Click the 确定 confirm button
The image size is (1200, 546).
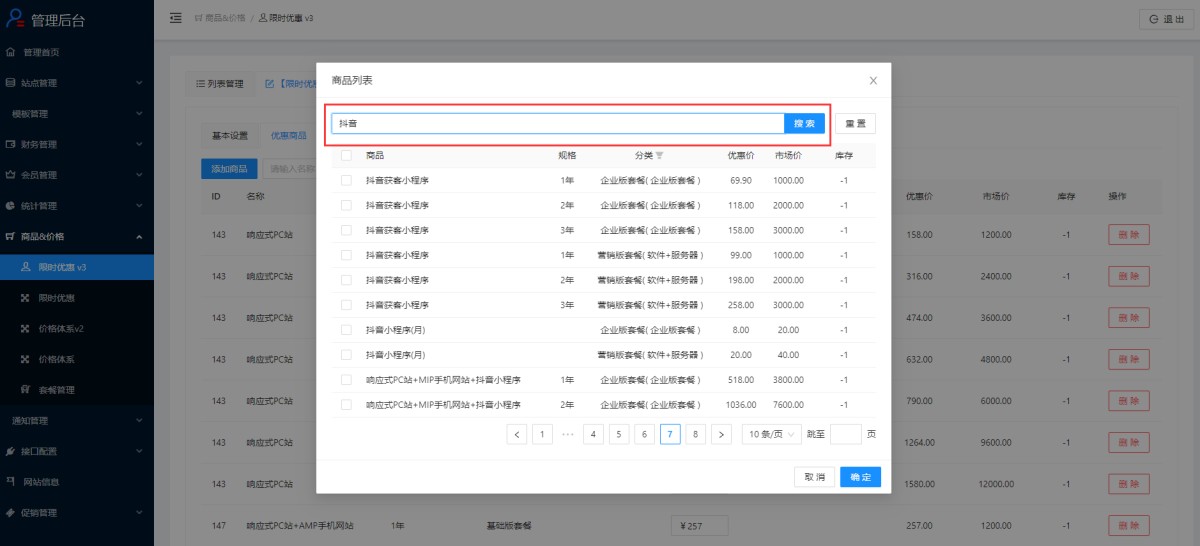(860, 477)
